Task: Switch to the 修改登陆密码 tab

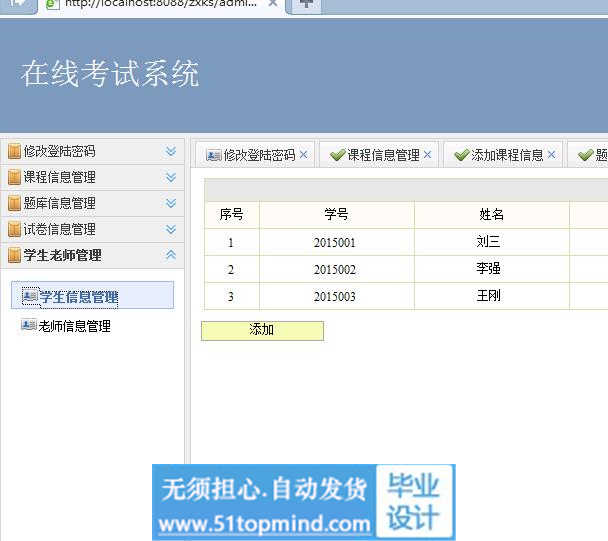Action: pos(259,155)
